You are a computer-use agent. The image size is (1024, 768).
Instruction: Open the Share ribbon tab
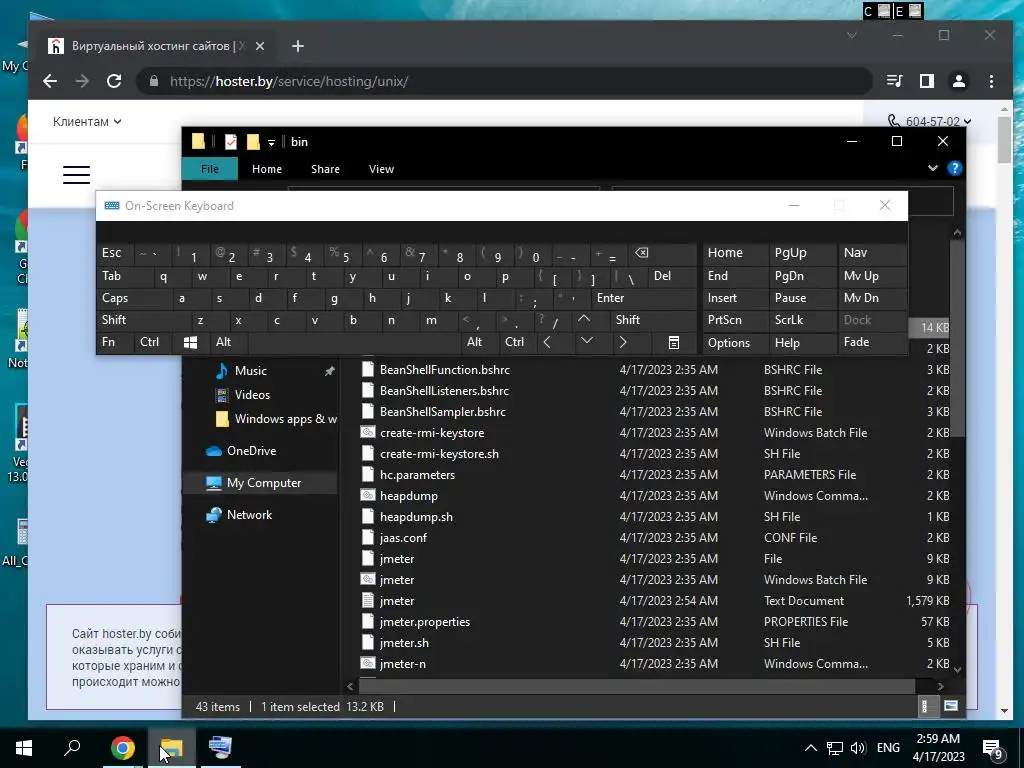point(325,169)
